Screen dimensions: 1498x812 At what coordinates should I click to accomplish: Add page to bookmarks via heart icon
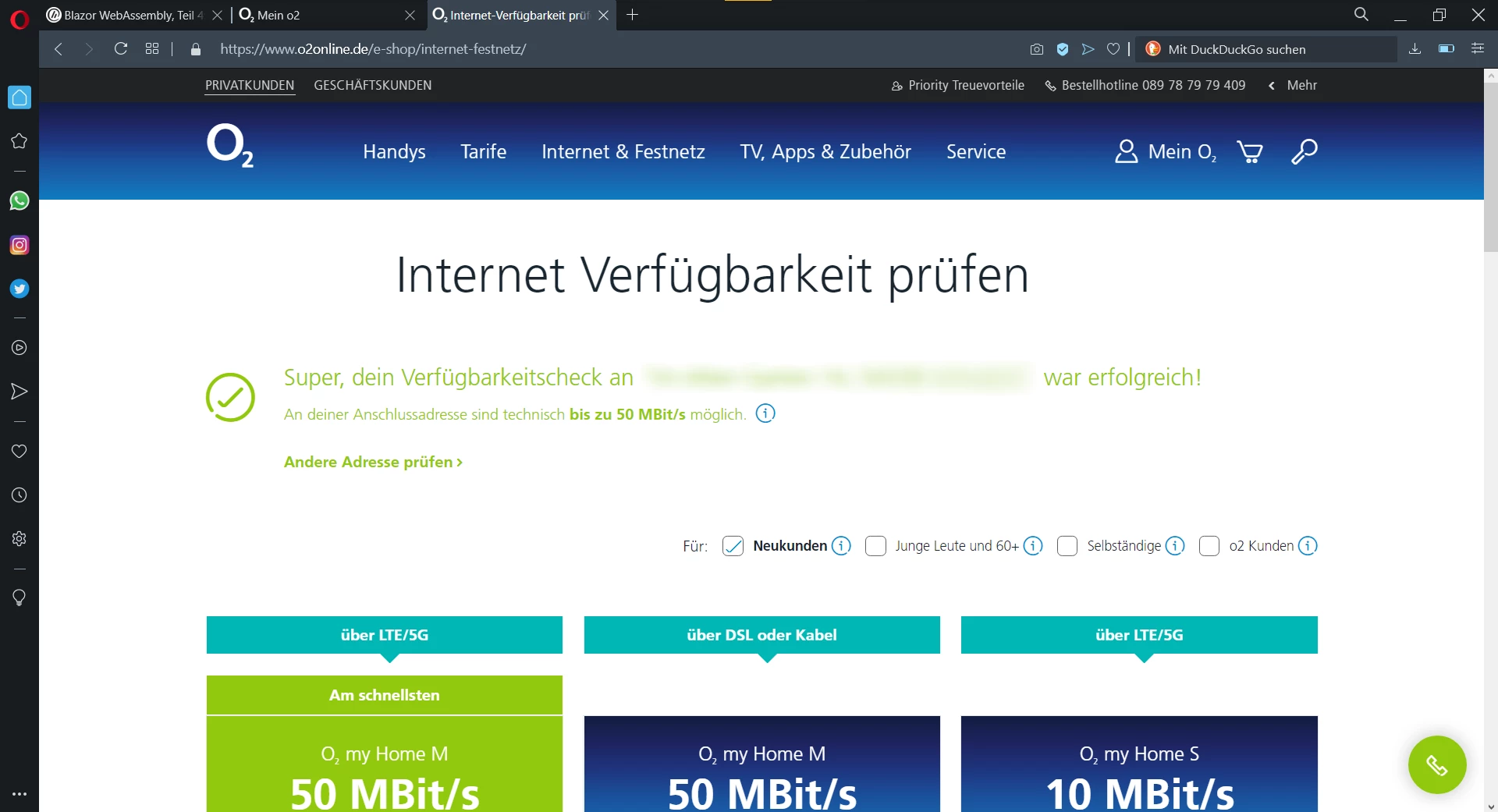[x=1113, y=49]
